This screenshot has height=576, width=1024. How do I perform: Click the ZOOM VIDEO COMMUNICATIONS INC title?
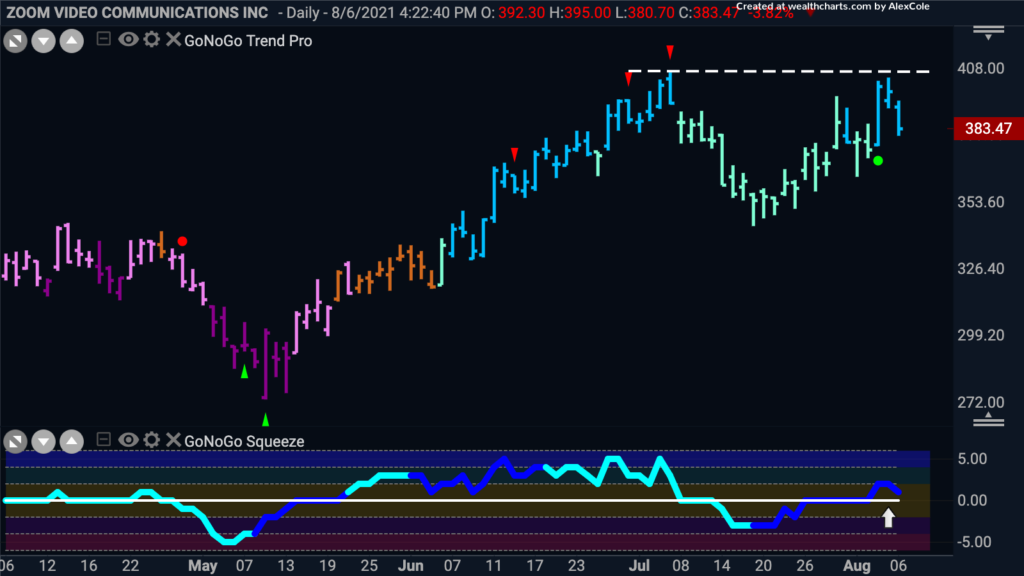pos(137,12)
